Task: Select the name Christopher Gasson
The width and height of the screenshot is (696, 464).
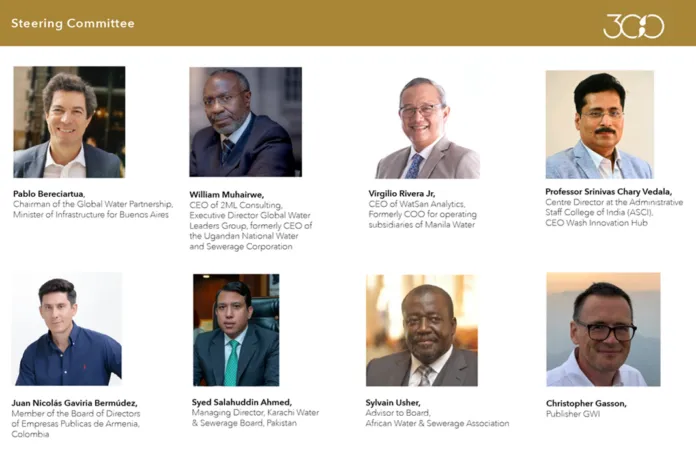Action: (586, 404)
